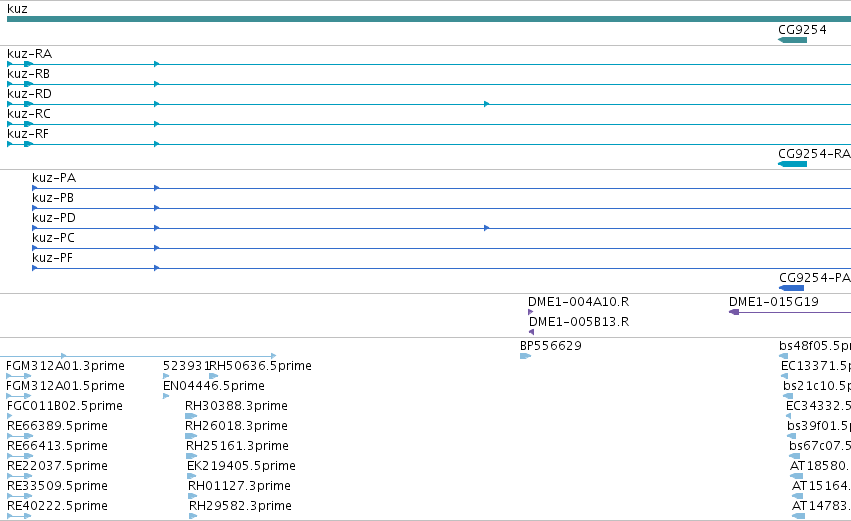
Task: Select the kuz-RB transcript label
Action: [x=28, y=74]
